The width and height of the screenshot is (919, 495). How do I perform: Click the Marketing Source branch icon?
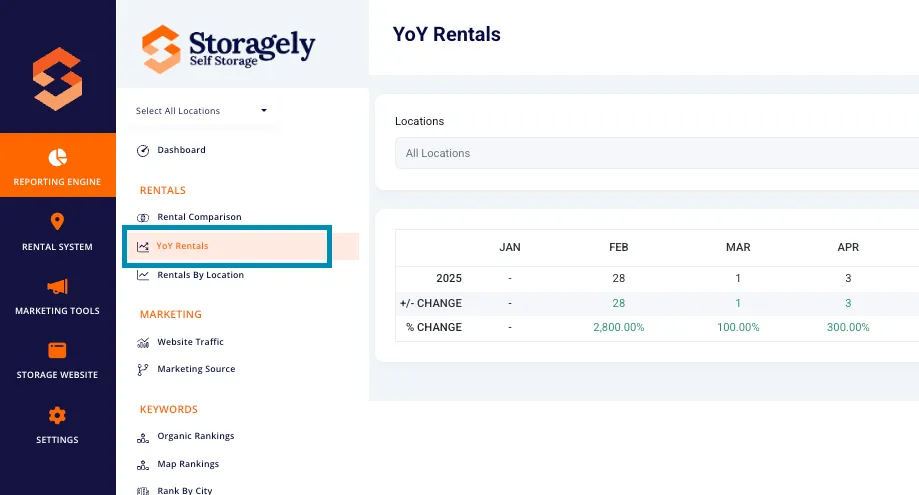click(142, 370)
